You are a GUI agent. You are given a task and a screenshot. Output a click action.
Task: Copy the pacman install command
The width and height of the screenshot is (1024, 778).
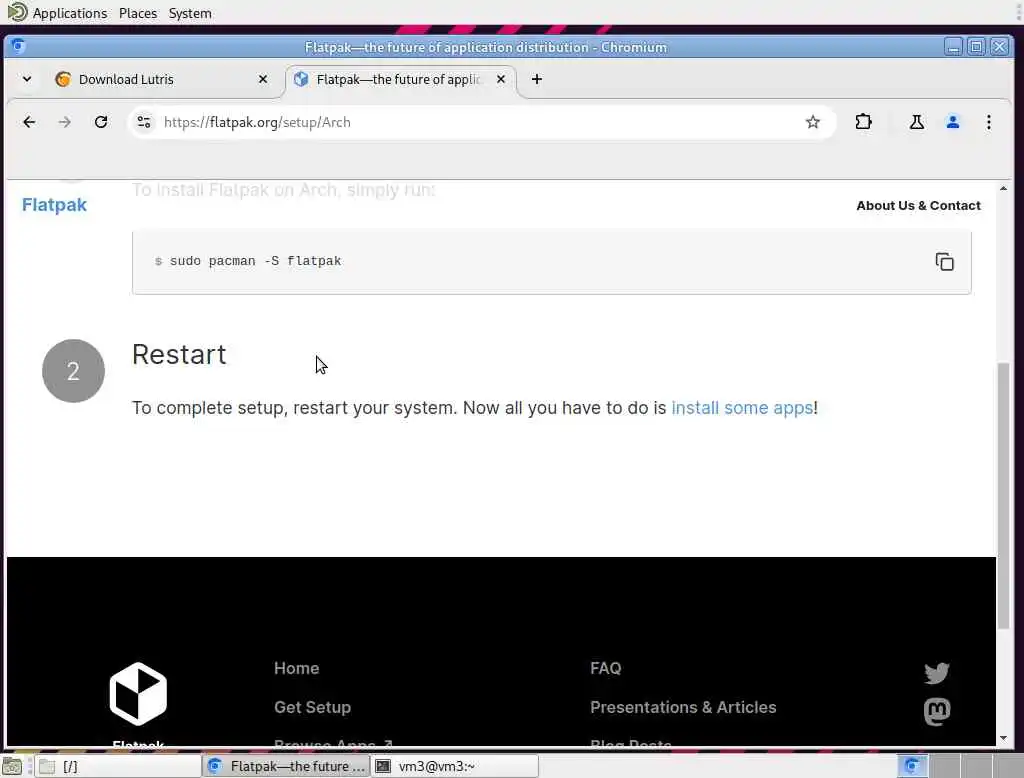944,261
